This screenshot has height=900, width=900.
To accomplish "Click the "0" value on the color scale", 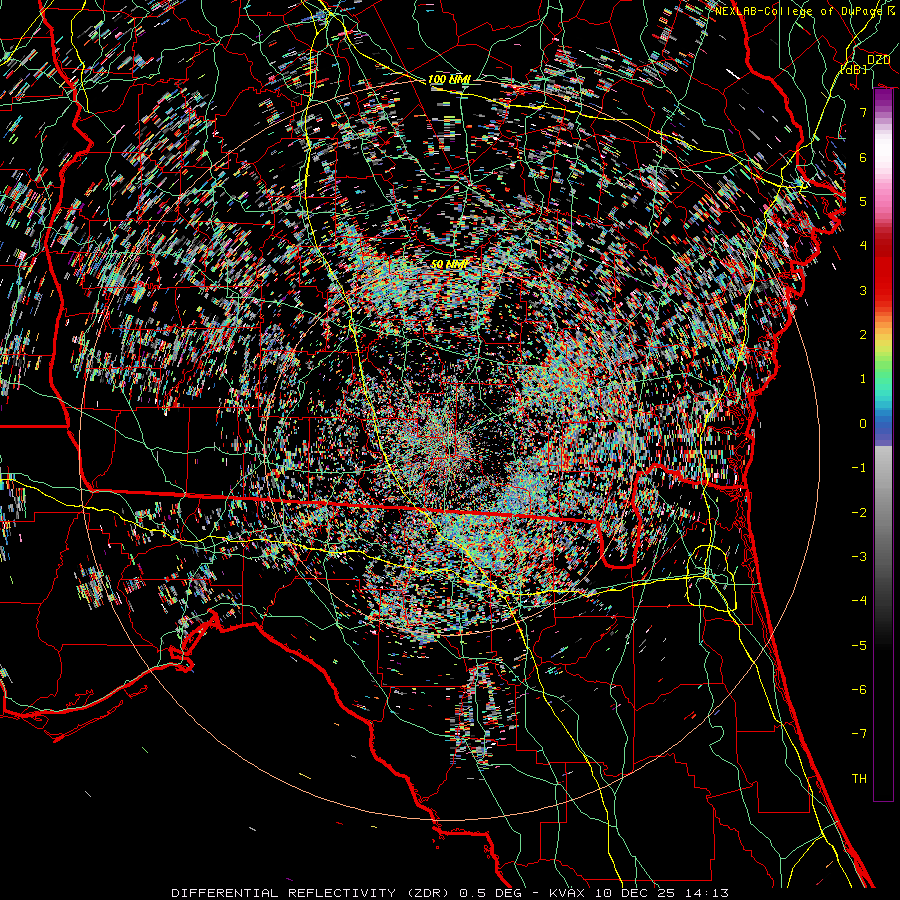I will pos(863,424).
